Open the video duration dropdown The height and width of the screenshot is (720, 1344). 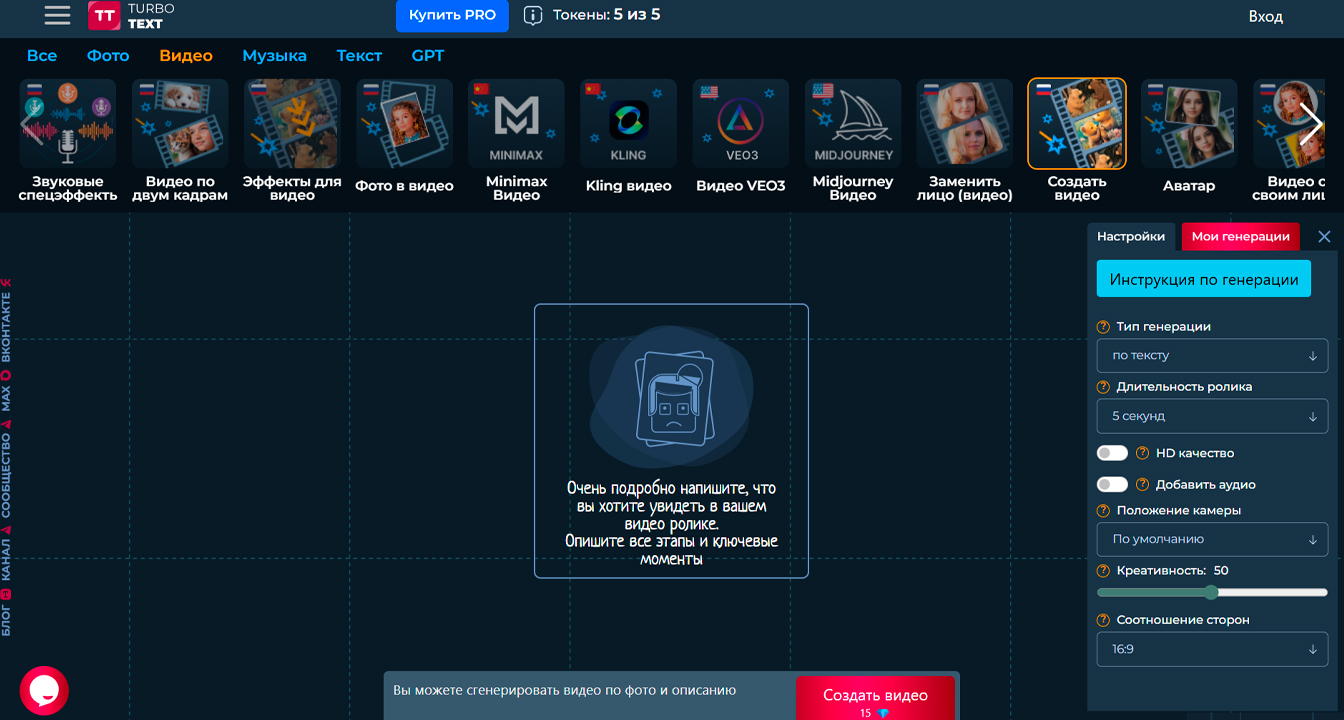1212,416
